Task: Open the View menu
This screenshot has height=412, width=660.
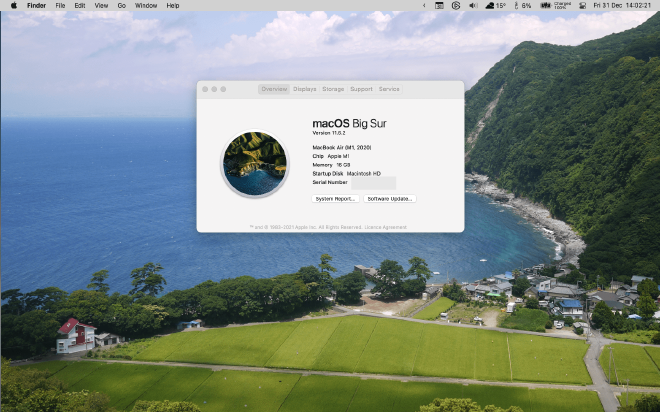Action: pos(101,5)
